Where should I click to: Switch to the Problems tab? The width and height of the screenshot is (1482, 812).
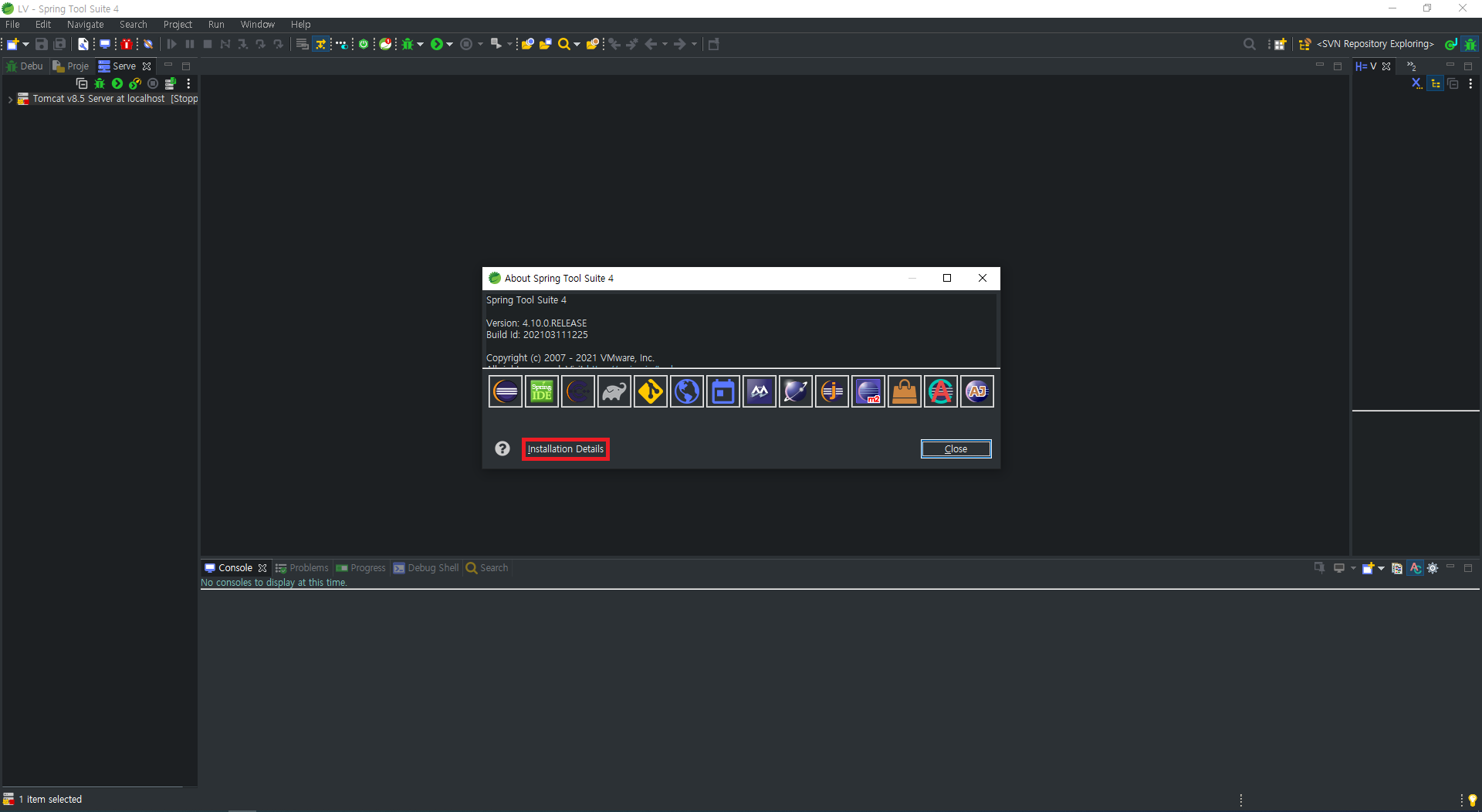(x=302, y=568)
